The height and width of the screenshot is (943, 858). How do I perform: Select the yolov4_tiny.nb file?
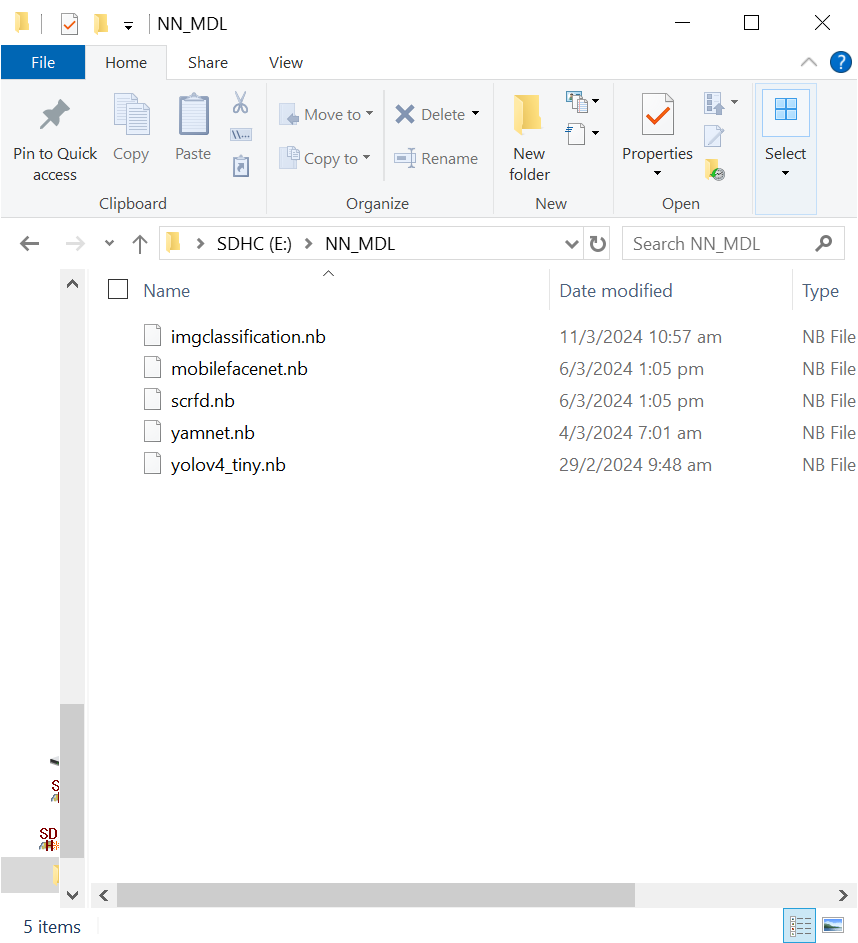coord(228,465)
